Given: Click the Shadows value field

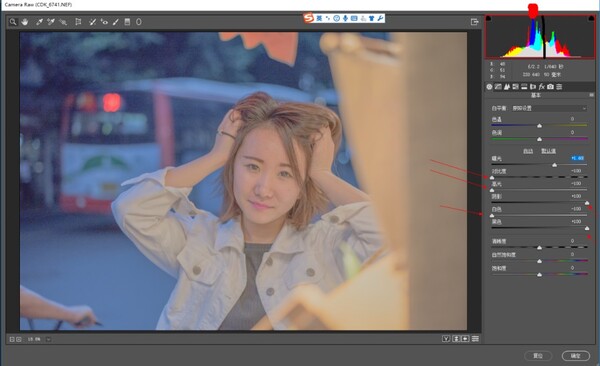Looking at the screenshot, I should click(576, 196).
